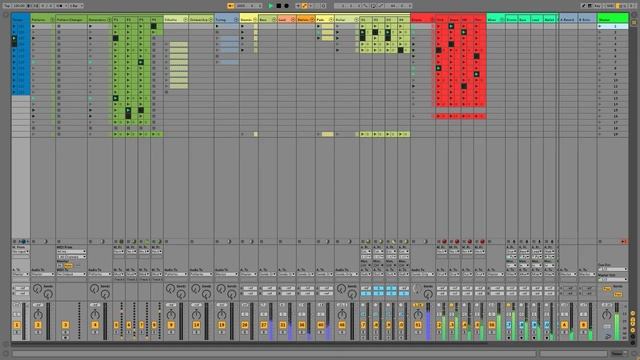Open Audio To dropdown on track 2
Image resolution: width=640 pixels, height=360 pixels.
(42, 274)
